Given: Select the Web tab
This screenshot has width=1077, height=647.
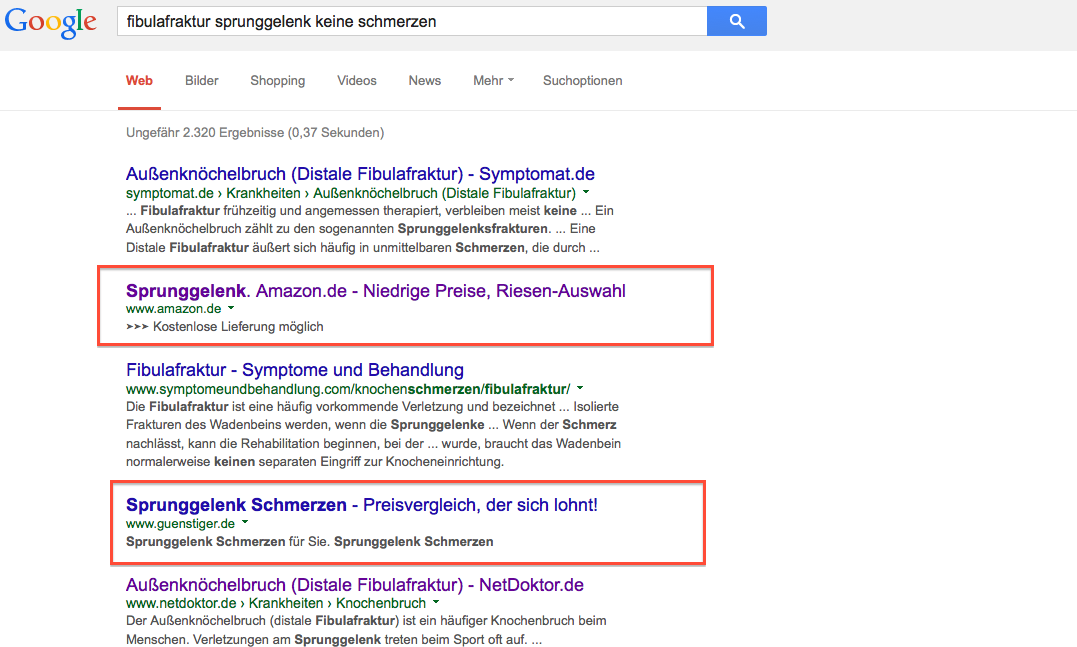Looking at the screenshot, I should [x=139, y=80].
